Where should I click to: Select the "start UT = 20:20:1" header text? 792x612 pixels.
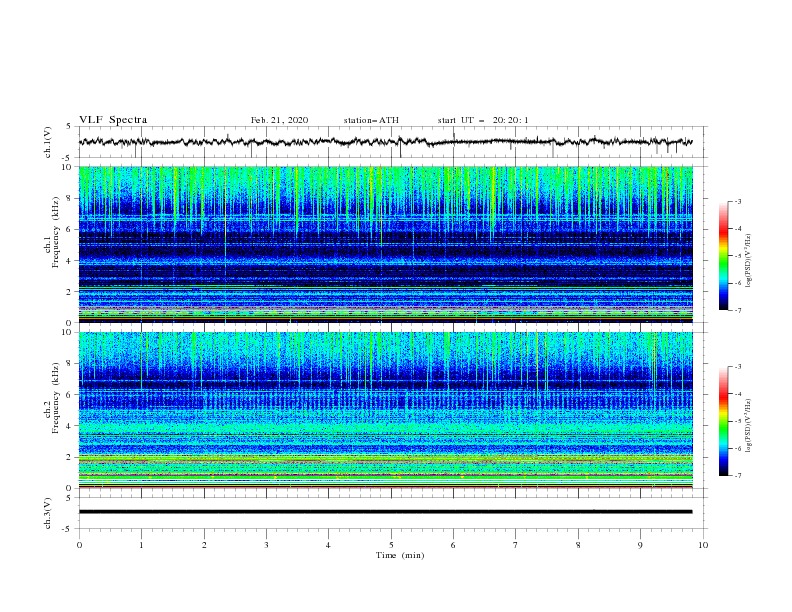coord(483,120)
